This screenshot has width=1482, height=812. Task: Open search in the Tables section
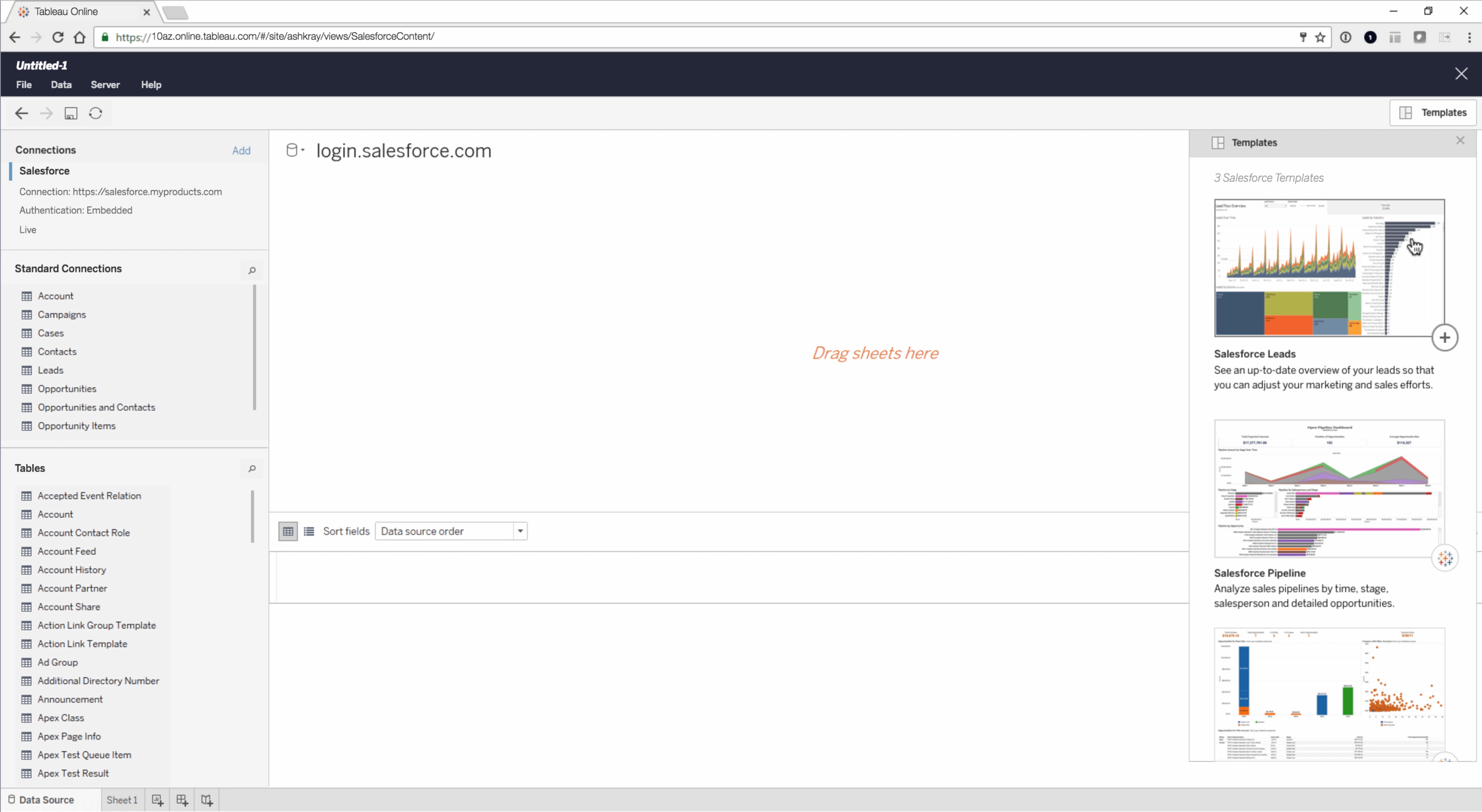coord(251,469)
